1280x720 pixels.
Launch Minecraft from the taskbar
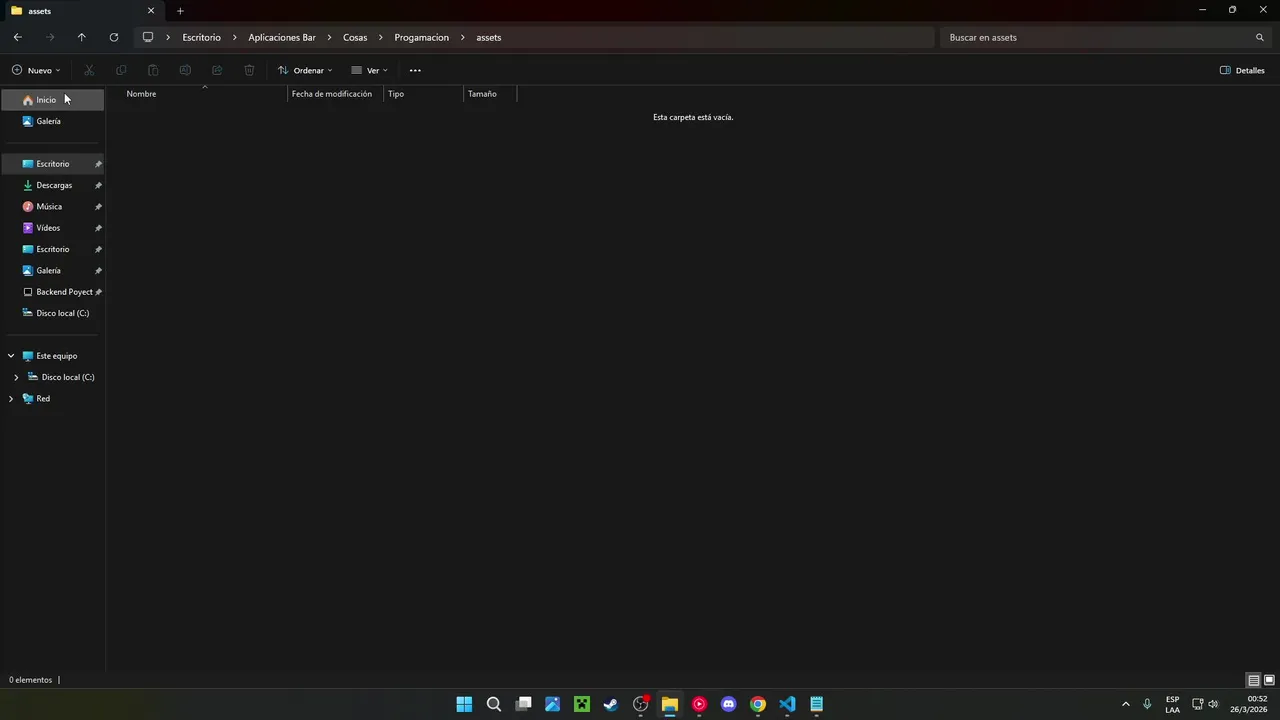[x=582, y=704]
